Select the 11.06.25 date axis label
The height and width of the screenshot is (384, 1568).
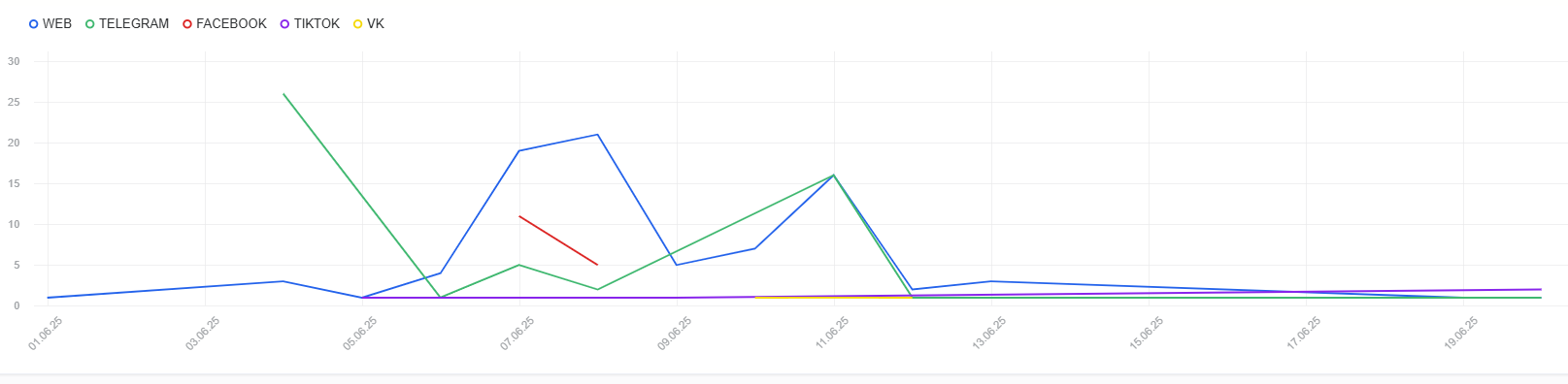(832, 333)
